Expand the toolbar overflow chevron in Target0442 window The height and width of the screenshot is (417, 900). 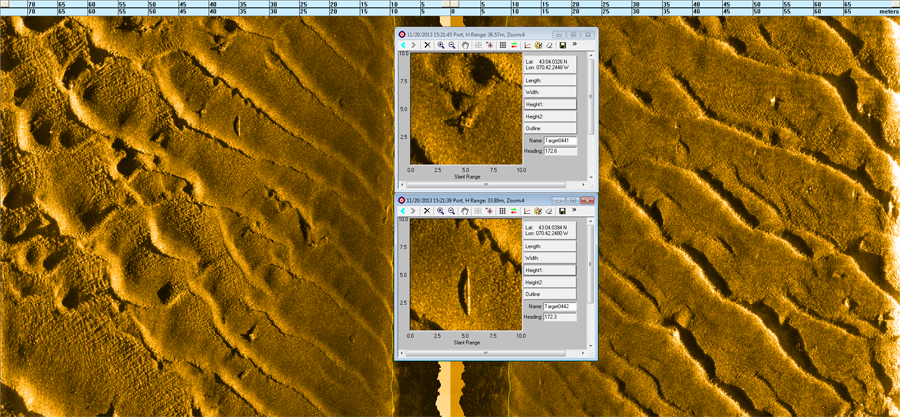click(x=575, y=212)
